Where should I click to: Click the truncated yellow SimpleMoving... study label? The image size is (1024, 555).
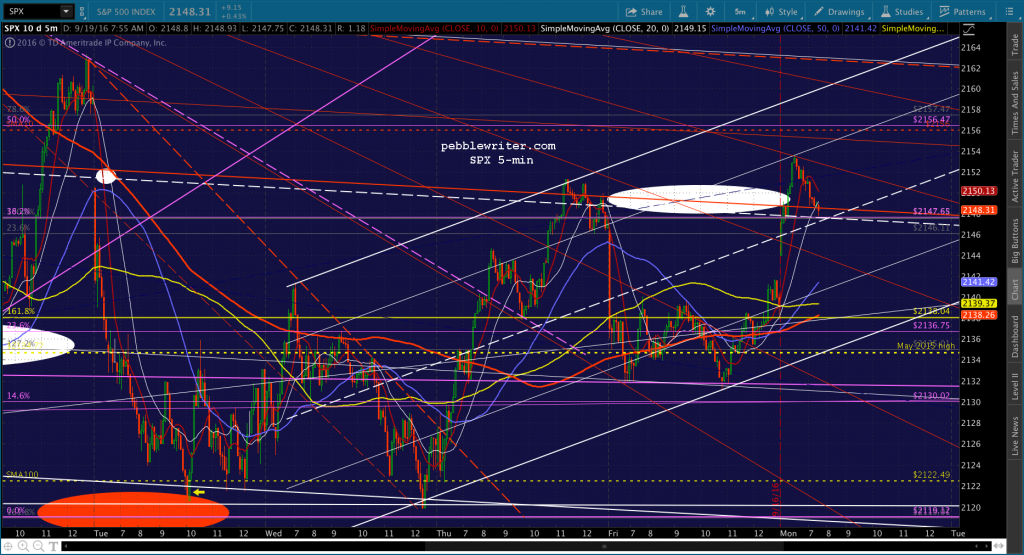(x=913, y=29)
